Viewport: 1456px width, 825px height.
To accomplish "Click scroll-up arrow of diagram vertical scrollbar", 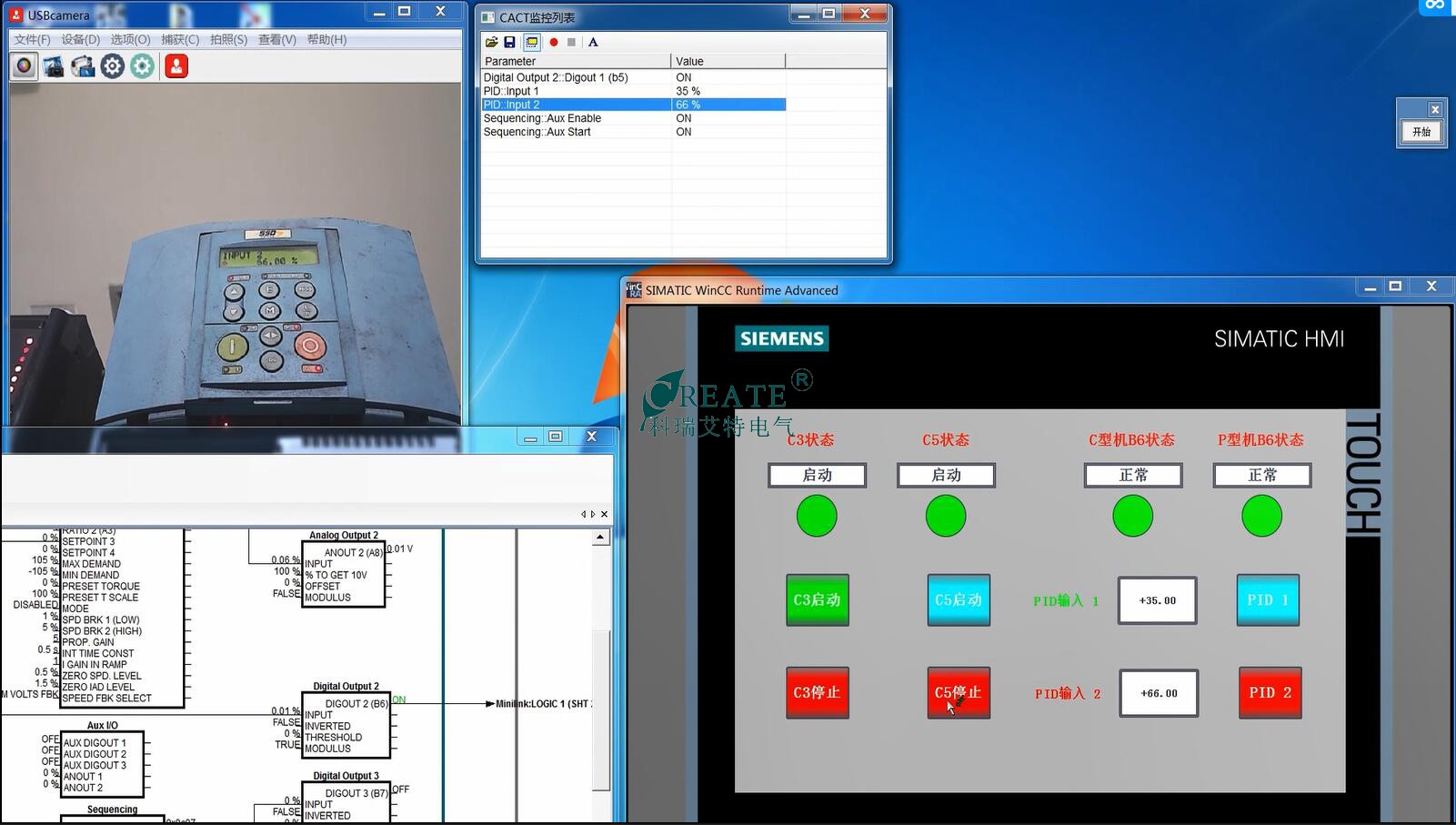I will pos(600,538).
